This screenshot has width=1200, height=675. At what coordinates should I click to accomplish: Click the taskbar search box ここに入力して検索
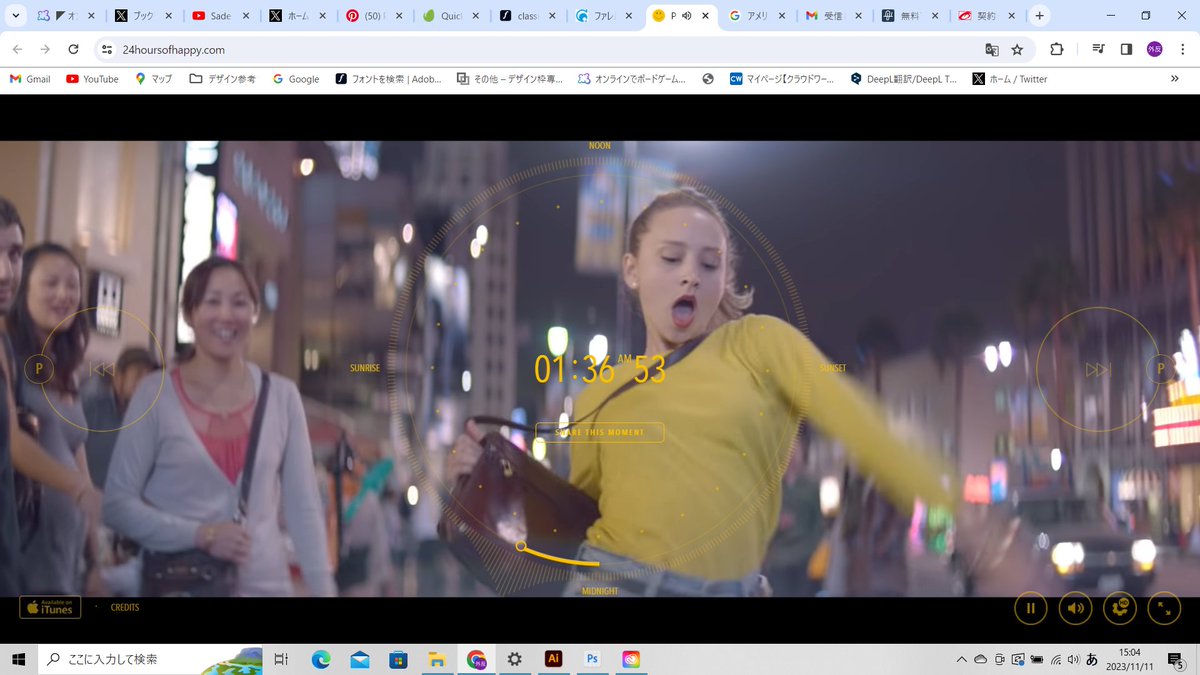(150, 659)
